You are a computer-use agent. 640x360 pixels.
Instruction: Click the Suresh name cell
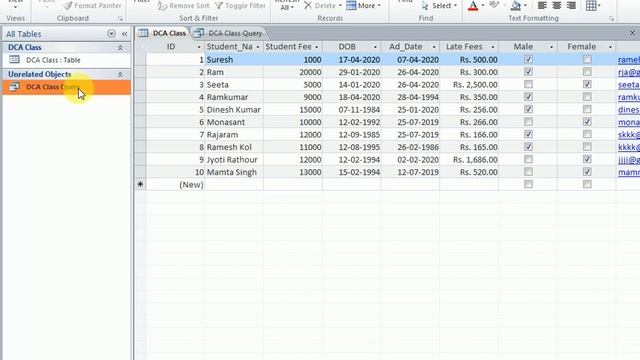click(x=234, y=60)
